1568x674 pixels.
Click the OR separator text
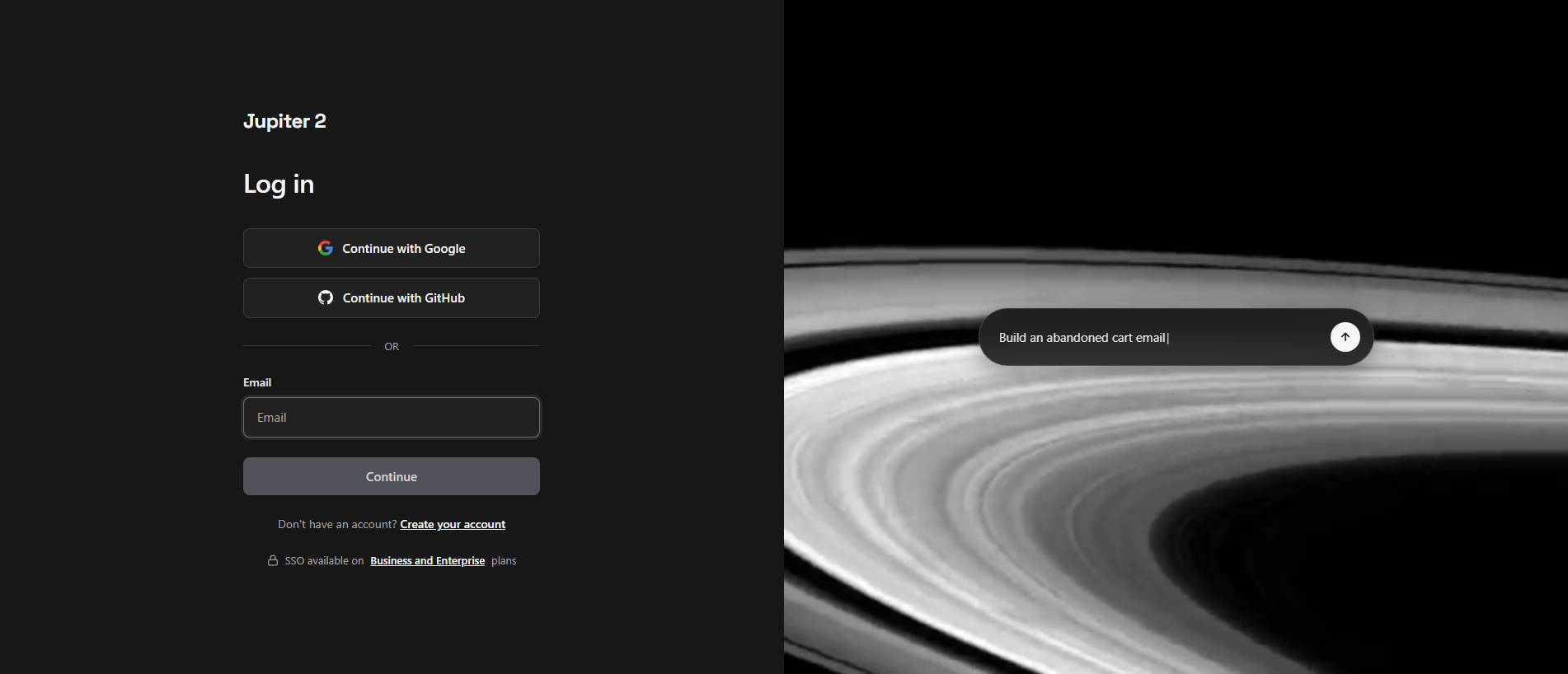point(392,346)
